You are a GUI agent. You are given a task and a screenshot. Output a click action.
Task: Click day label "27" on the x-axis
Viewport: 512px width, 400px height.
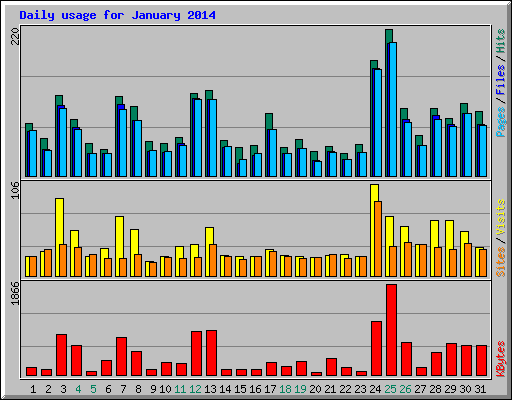(x=420, y=389)
